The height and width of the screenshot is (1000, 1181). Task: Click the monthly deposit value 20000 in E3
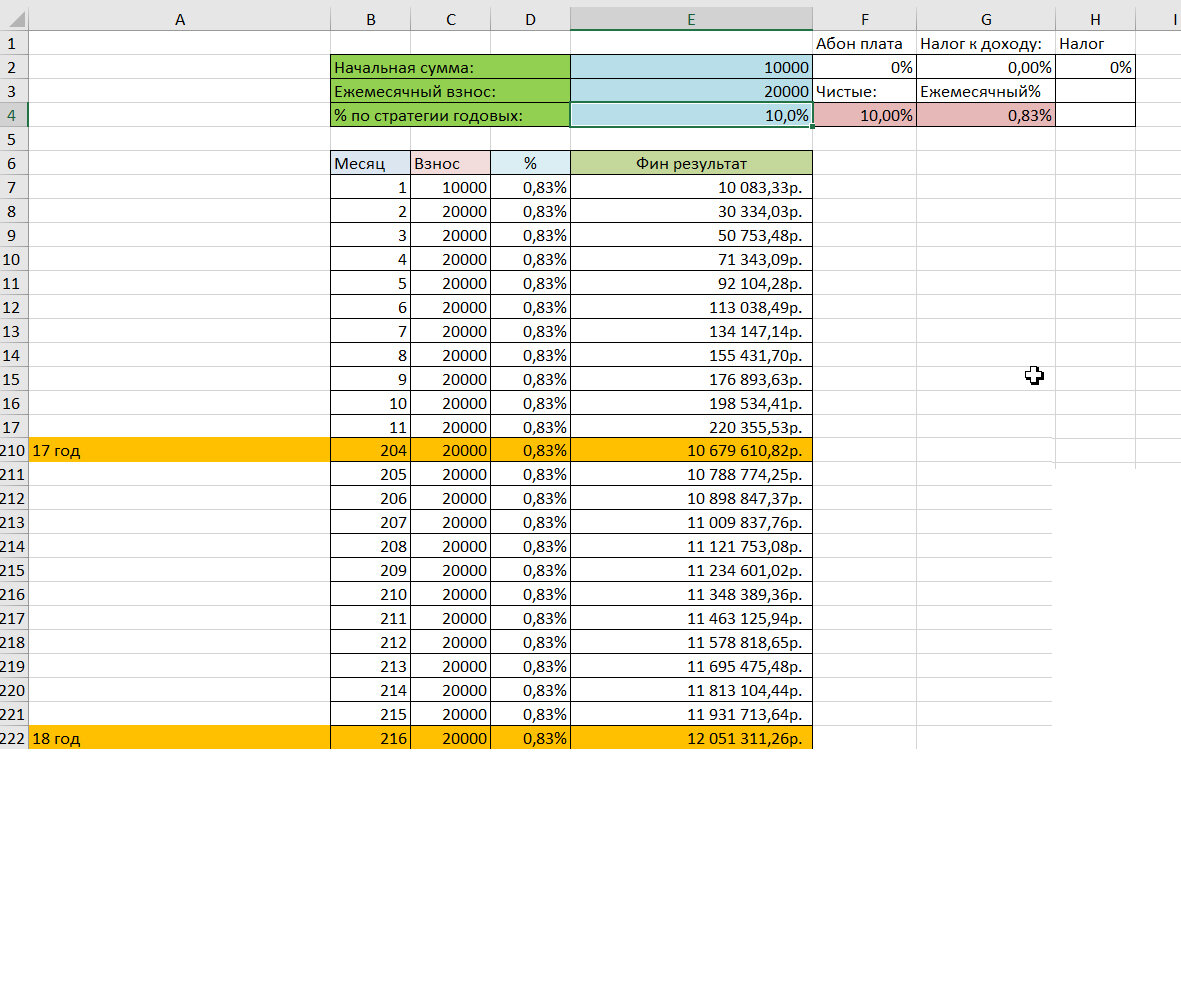click(x=691, y=91)
